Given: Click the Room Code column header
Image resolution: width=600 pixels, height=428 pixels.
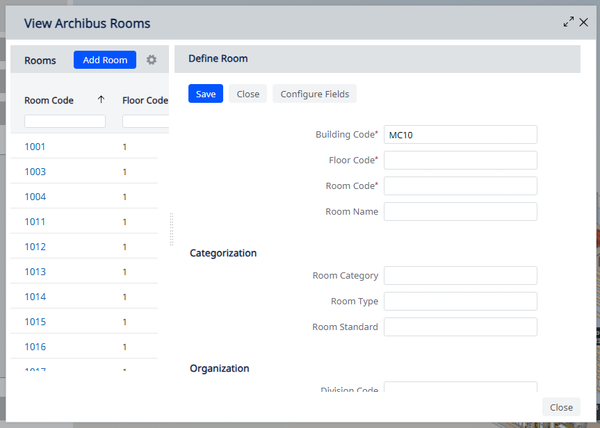Looking at the screenshot, I should 49,100.
